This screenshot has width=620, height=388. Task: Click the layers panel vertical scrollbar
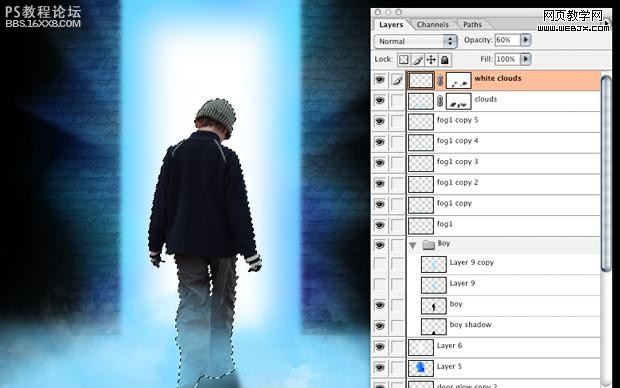[x=606, y=229]
